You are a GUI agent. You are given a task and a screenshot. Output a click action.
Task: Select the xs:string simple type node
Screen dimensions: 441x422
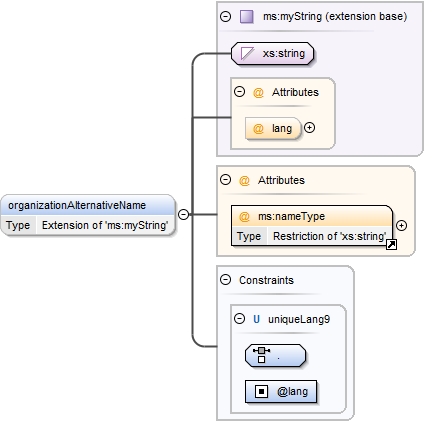[273, 53]
